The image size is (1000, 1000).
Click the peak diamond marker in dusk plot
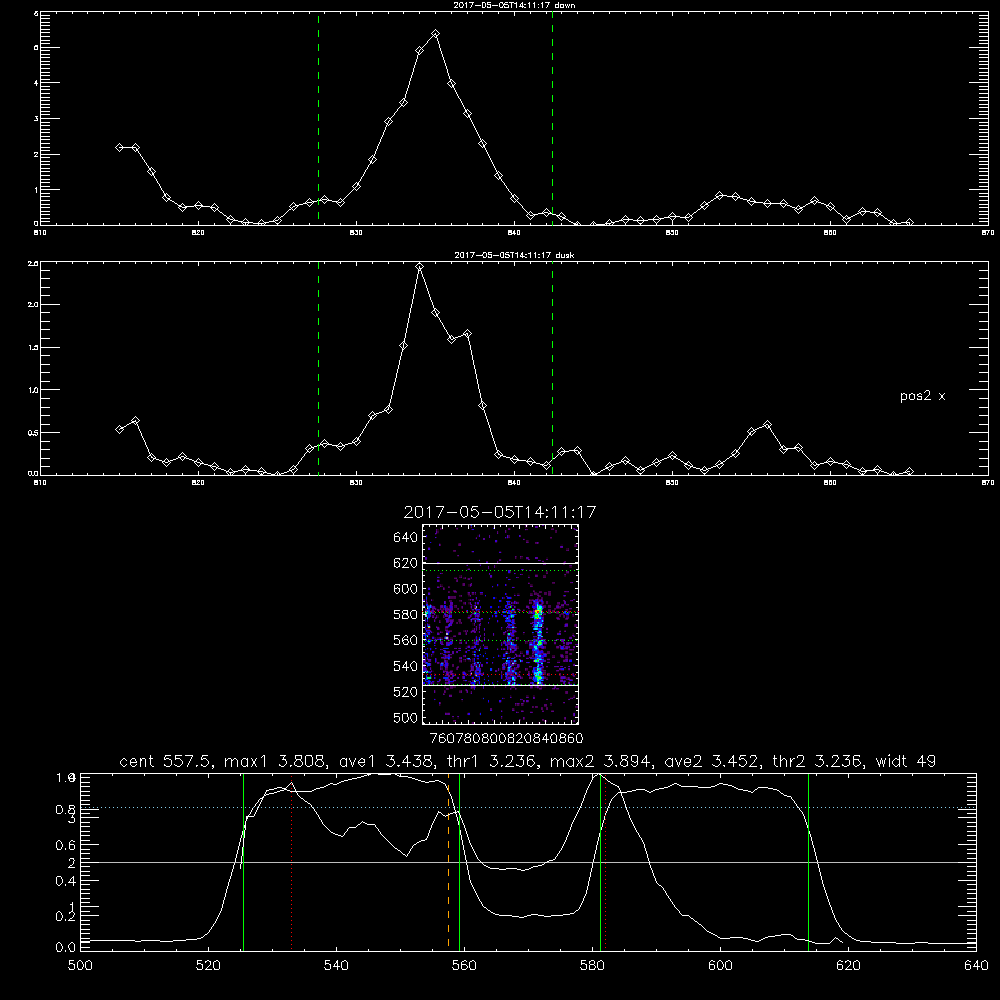pos(419,267)
